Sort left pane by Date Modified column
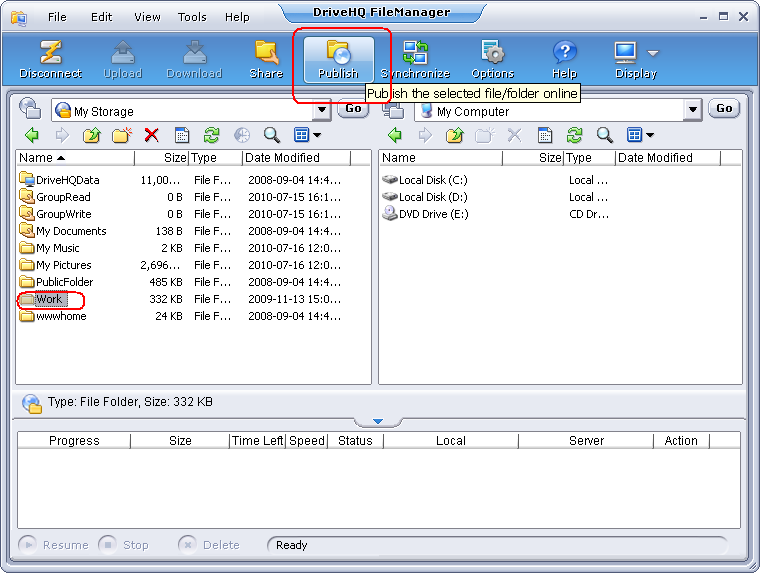This screenshot has width=760, height=573. coord(296,158)
